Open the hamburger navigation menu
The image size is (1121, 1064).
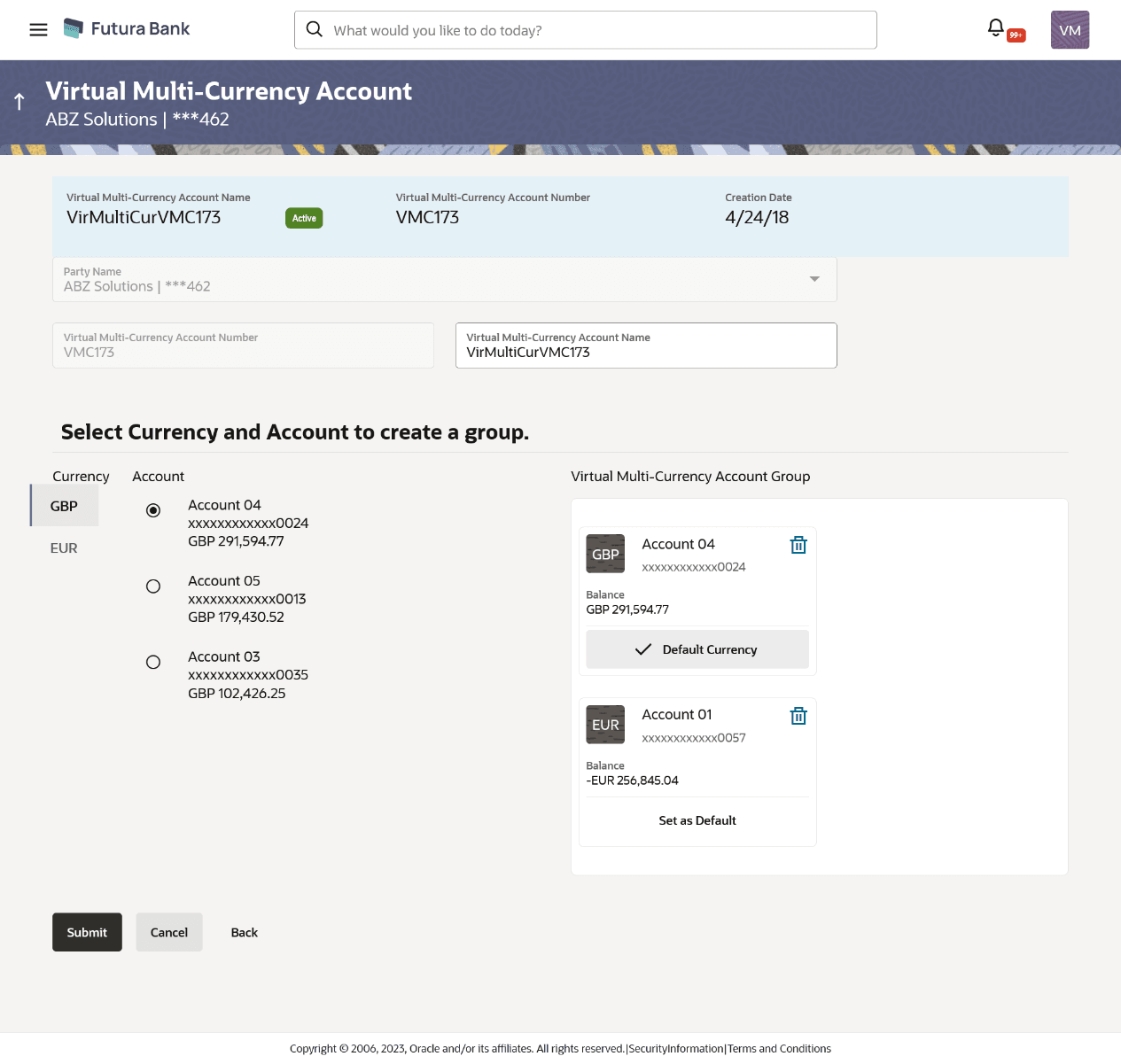click(37, 29)
